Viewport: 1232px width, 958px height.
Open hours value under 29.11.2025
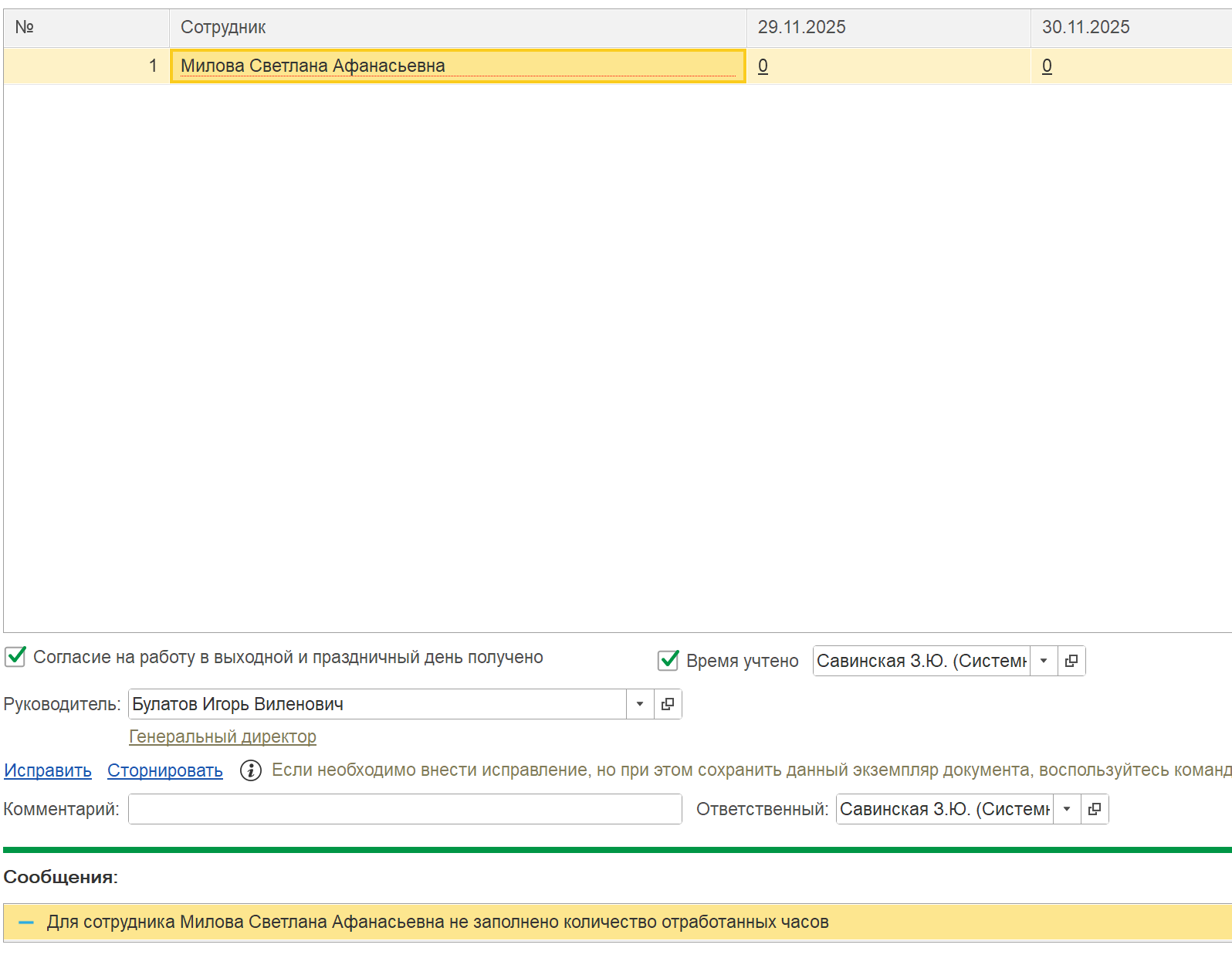[x=763, y=66]
